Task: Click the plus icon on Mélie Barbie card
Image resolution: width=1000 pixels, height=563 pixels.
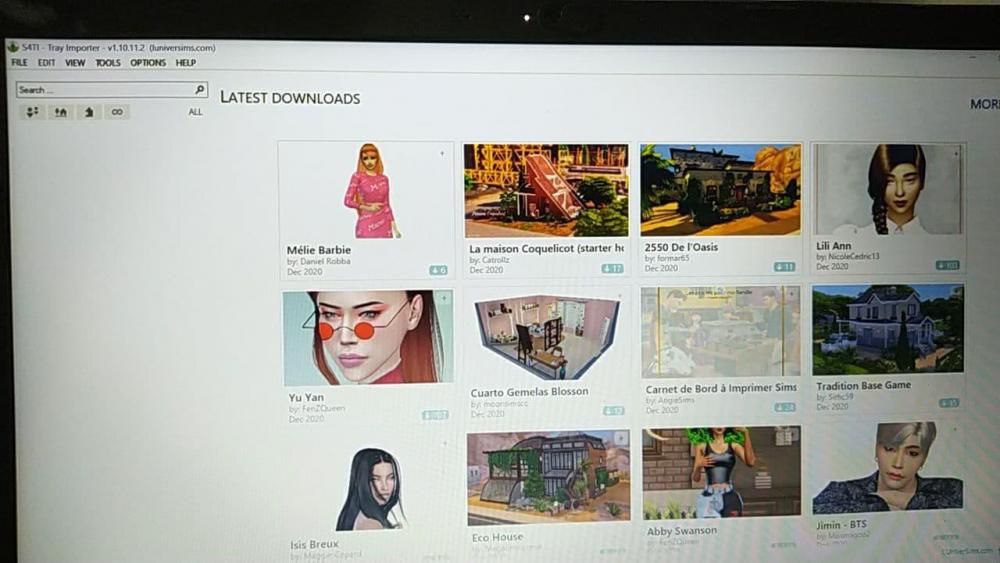Action: pyautogui.click(x=442, y=154)
